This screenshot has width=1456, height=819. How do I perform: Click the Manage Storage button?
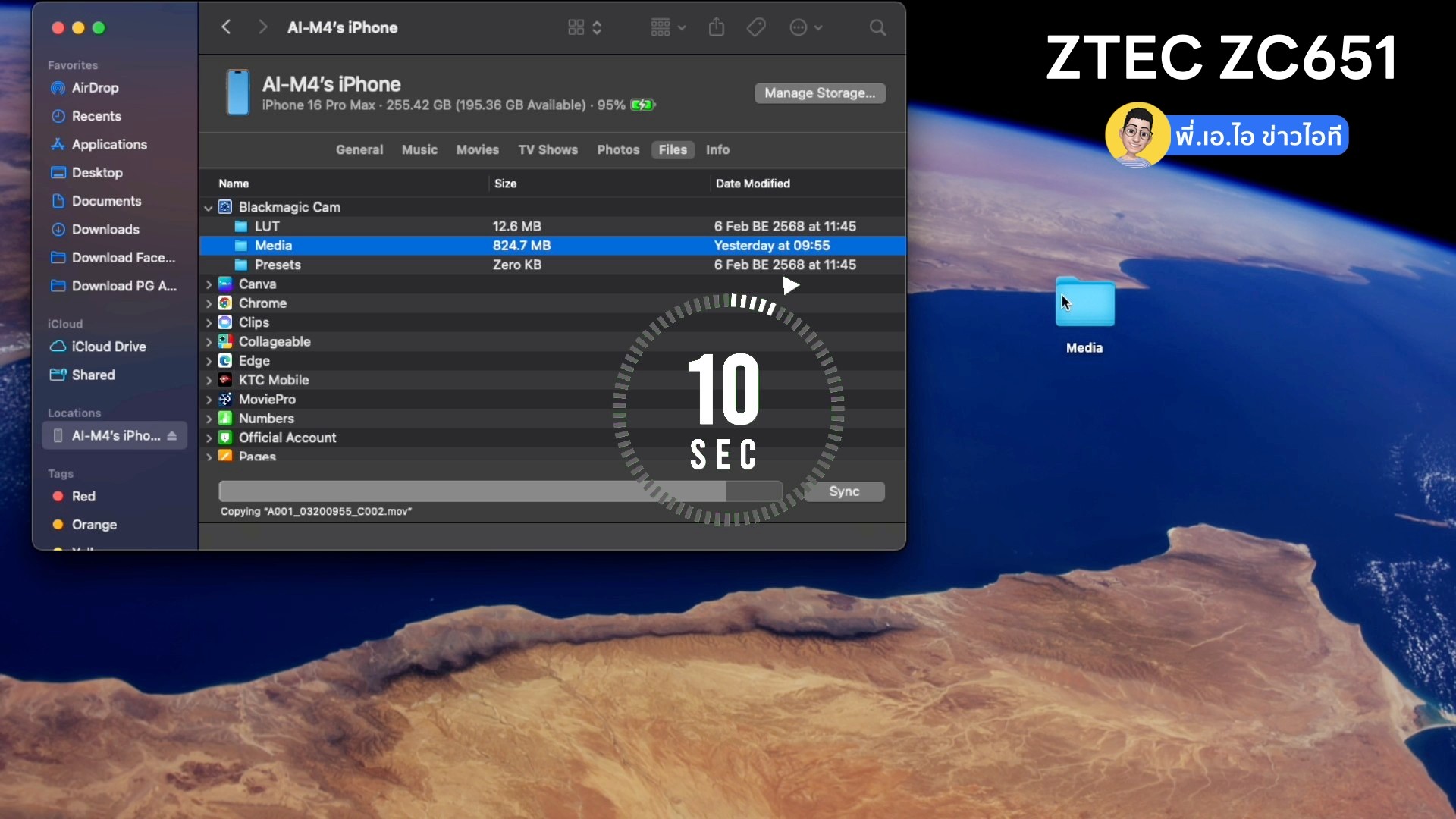point(820,93)
